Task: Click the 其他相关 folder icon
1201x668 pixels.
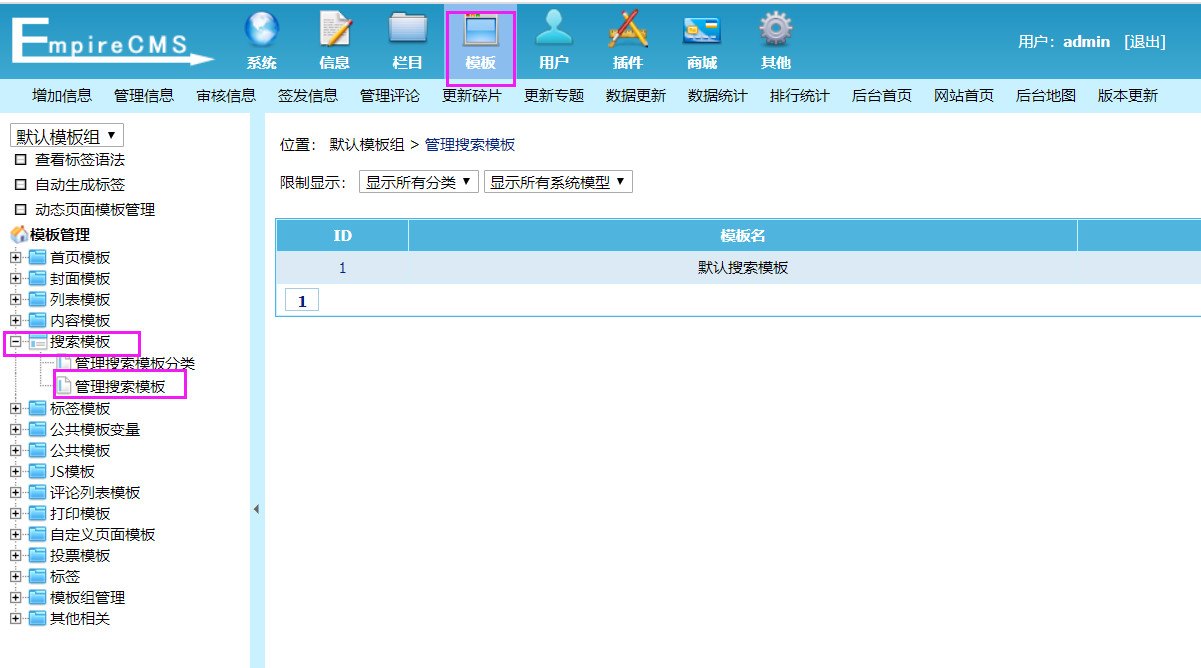Action: coord(37,619)
